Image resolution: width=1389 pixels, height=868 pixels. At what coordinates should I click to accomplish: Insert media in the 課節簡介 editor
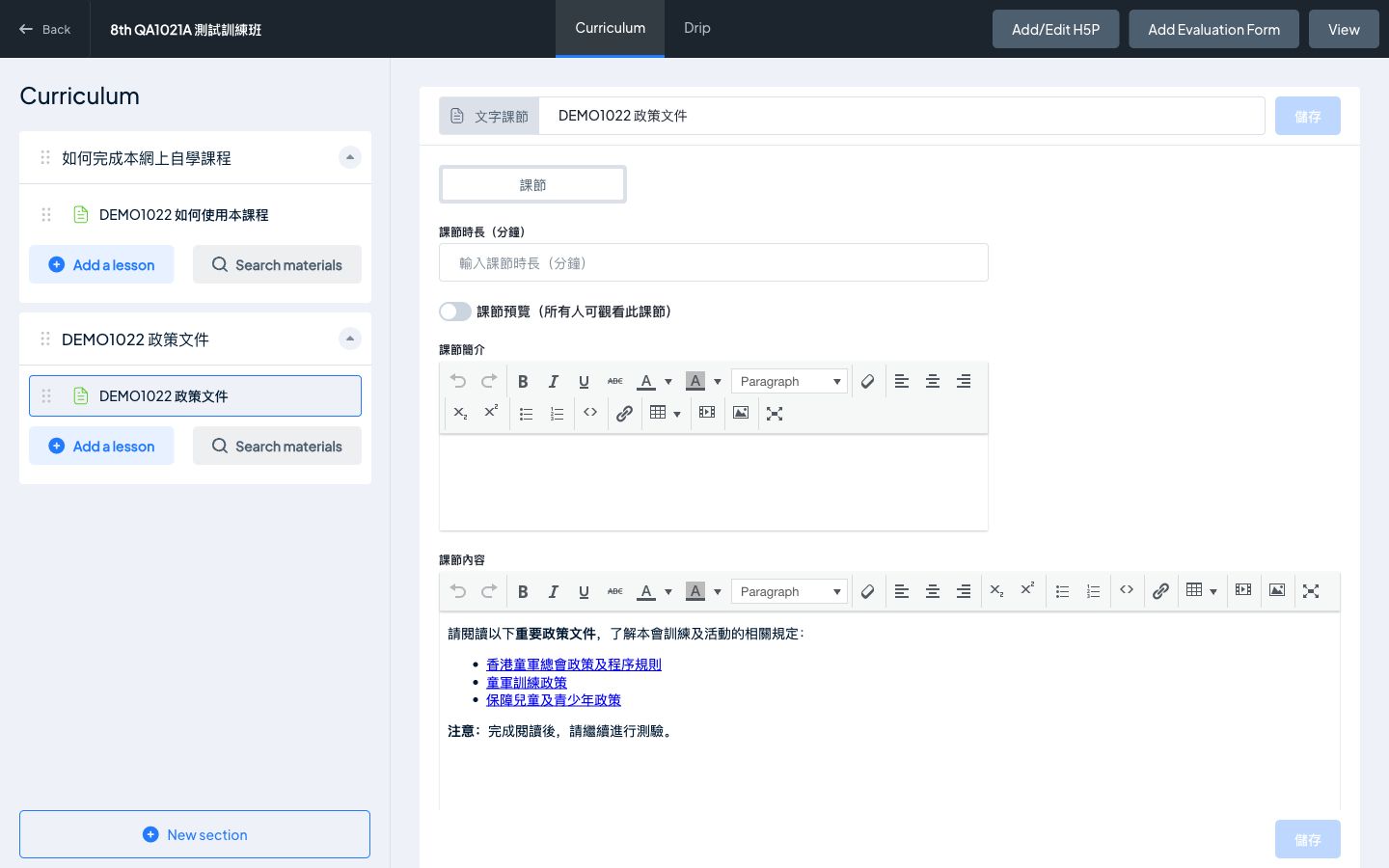tap(707, 413)
